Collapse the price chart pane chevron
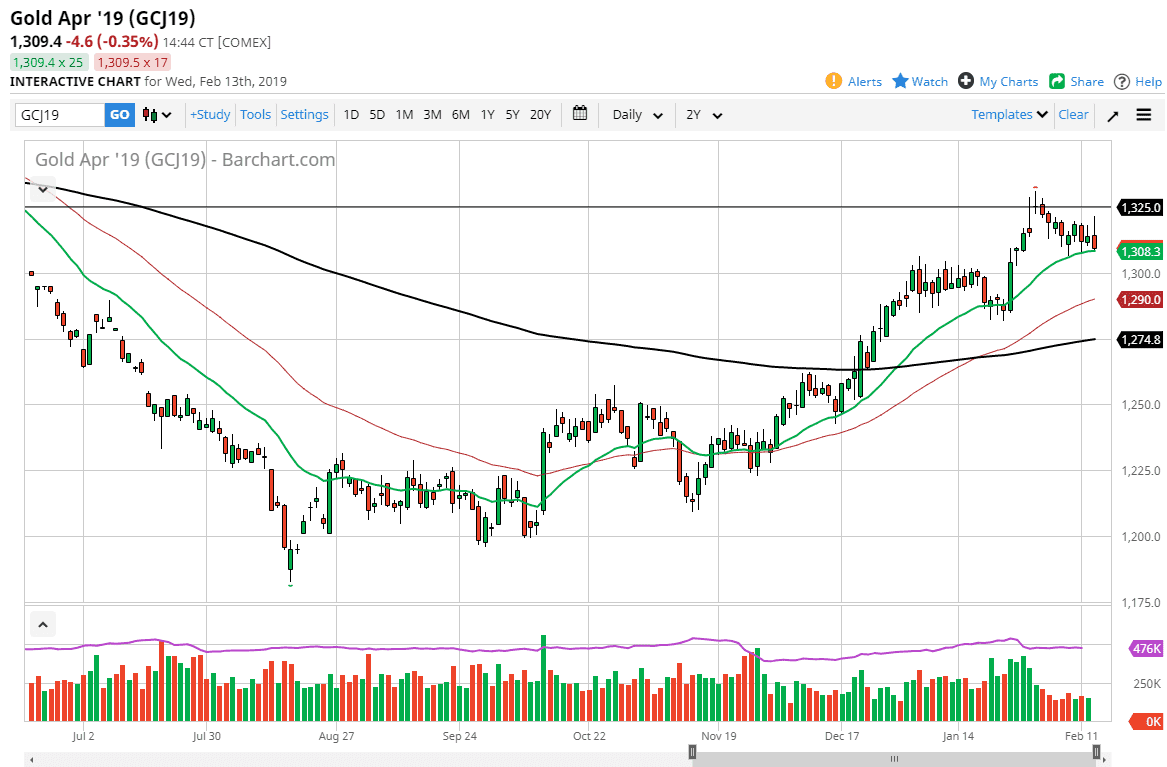 click(42, 188)
